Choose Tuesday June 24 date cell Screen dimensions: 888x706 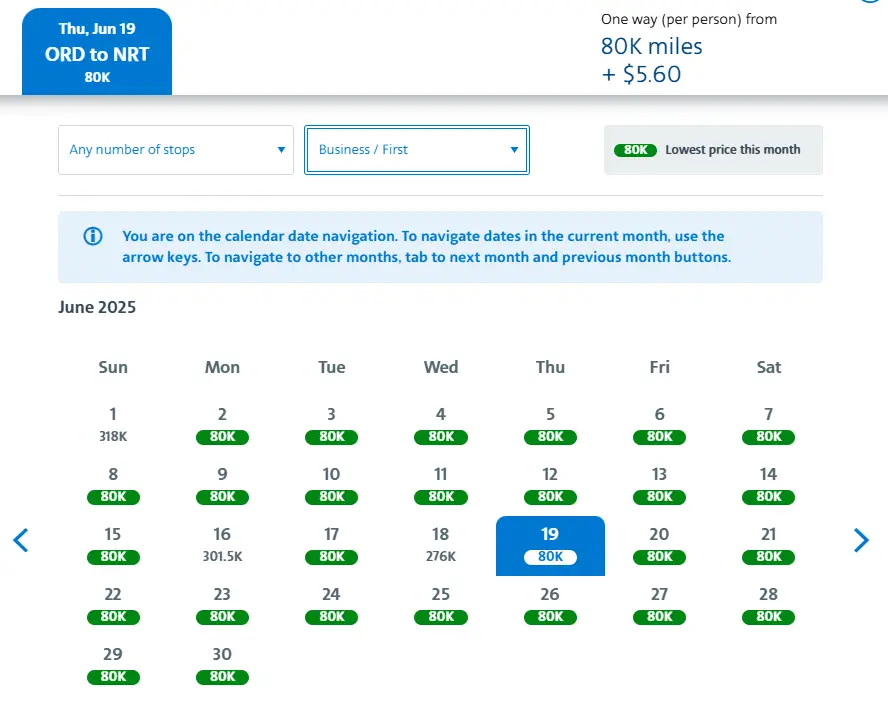[x=331, y=604]
